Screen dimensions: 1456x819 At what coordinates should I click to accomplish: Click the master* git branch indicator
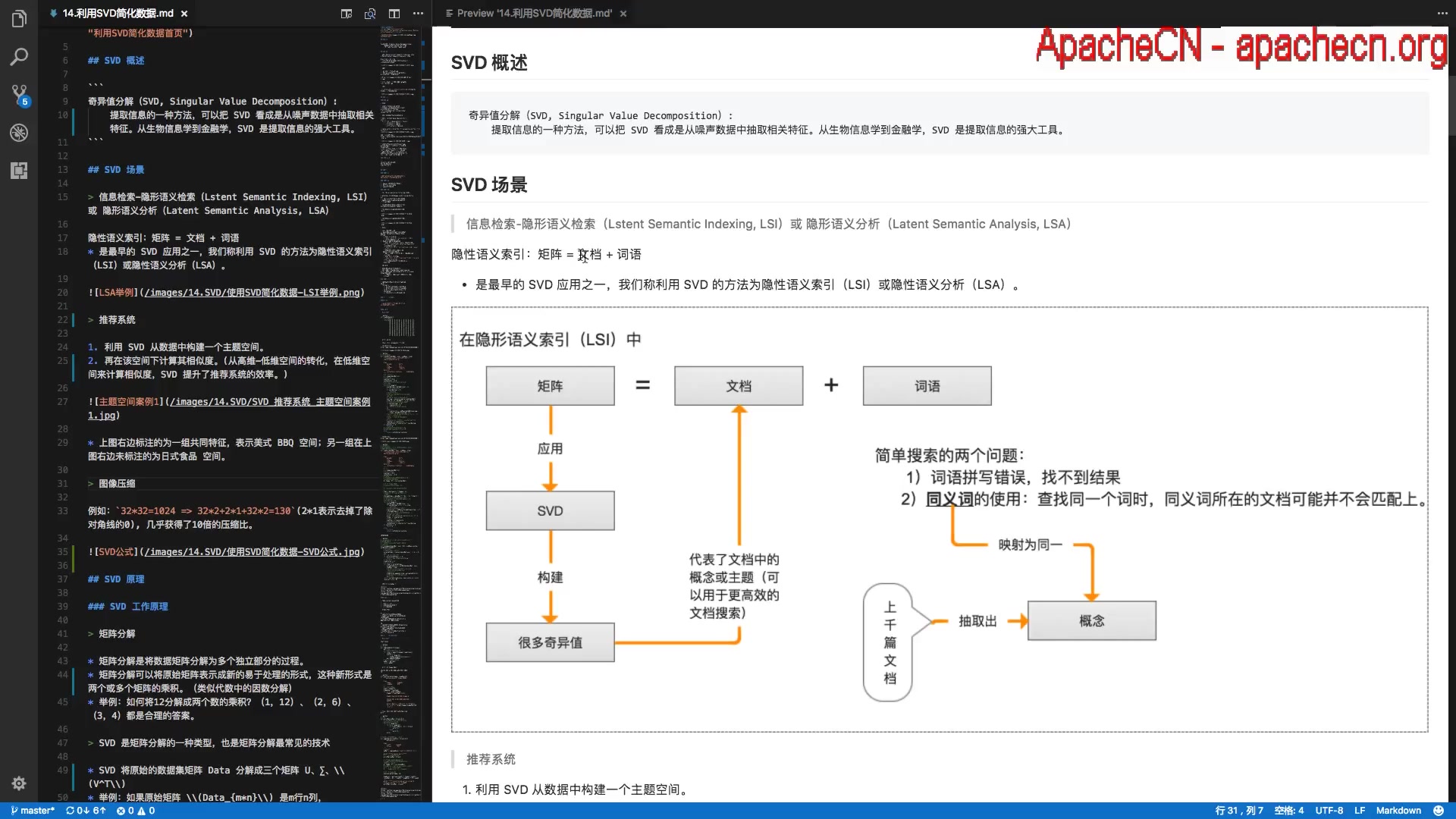pos(33,811)
